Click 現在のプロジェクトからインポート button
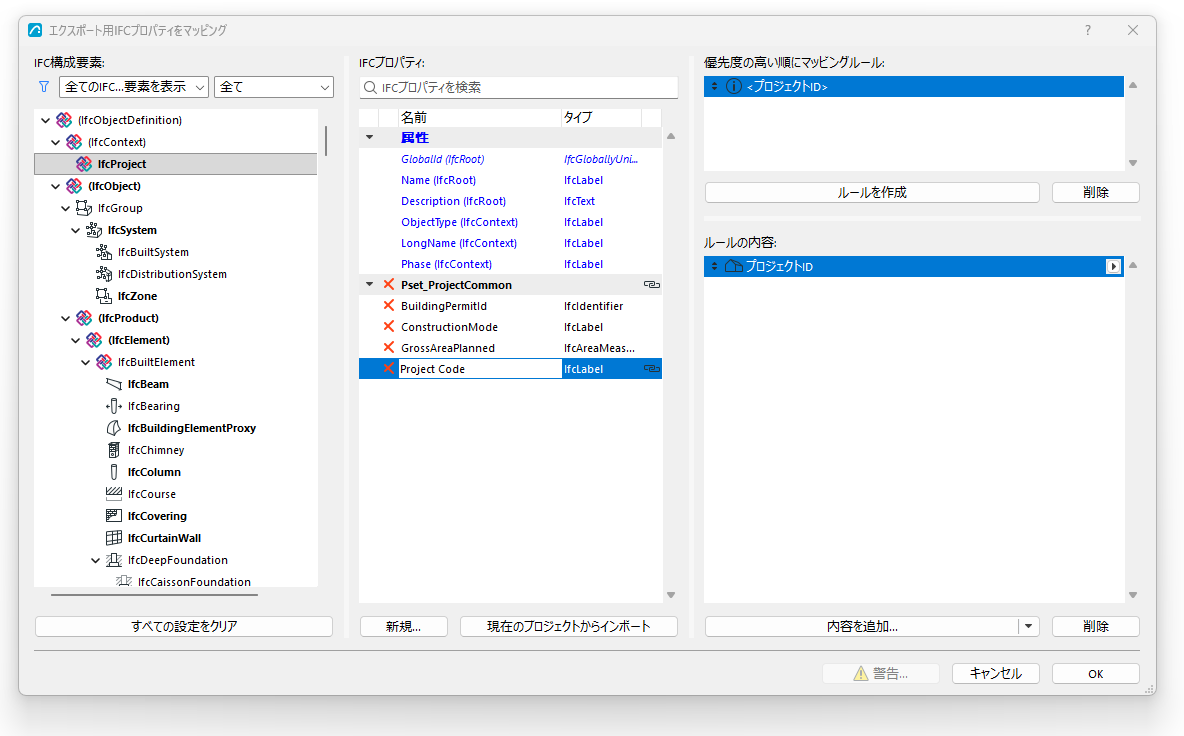Viewport: 1184px width, 736px height. 569,627
